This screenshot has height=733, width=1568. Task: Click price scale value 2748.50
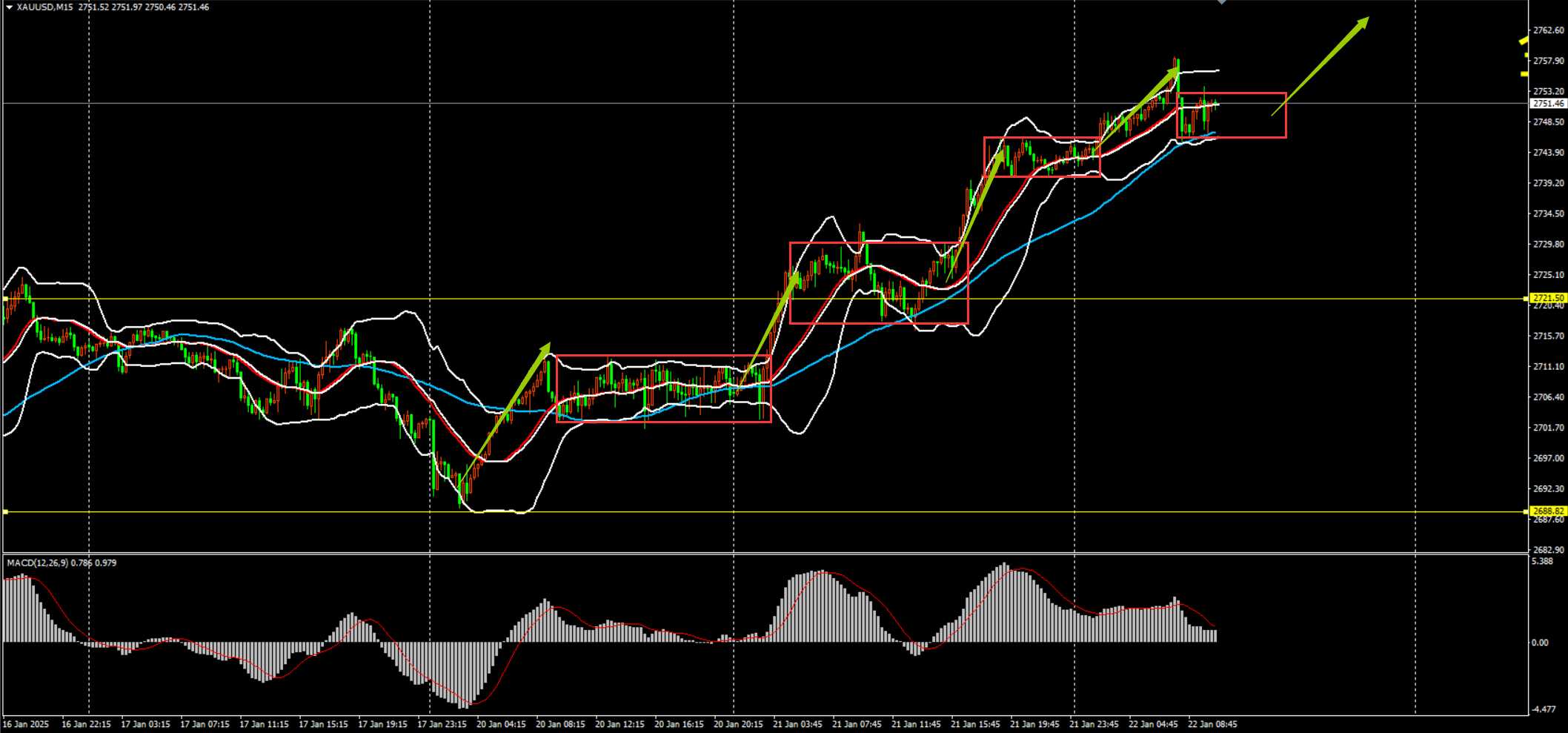click(1549, 122)
